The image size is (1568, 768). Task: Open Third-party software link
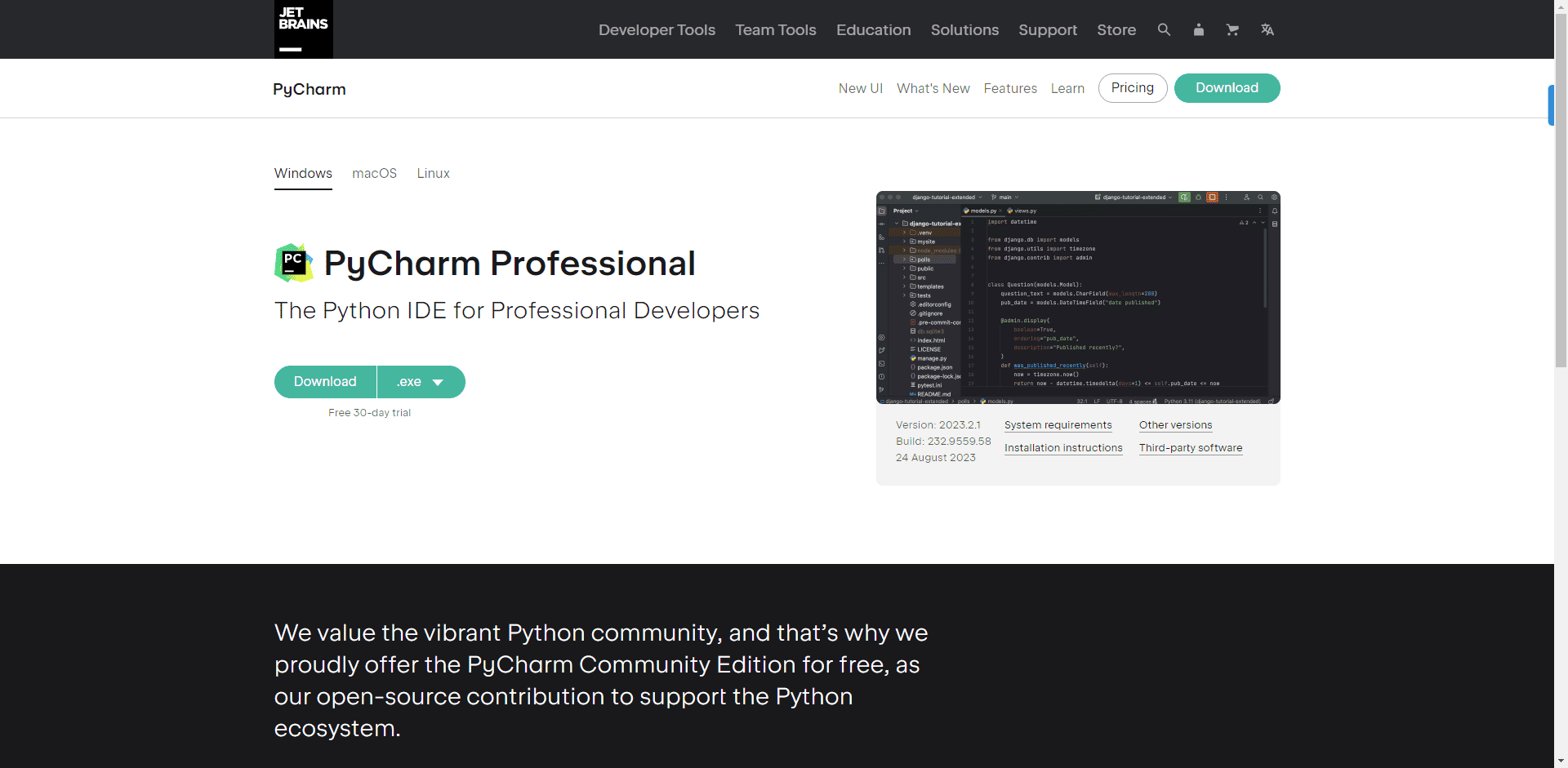click(x=1191, y=448)
